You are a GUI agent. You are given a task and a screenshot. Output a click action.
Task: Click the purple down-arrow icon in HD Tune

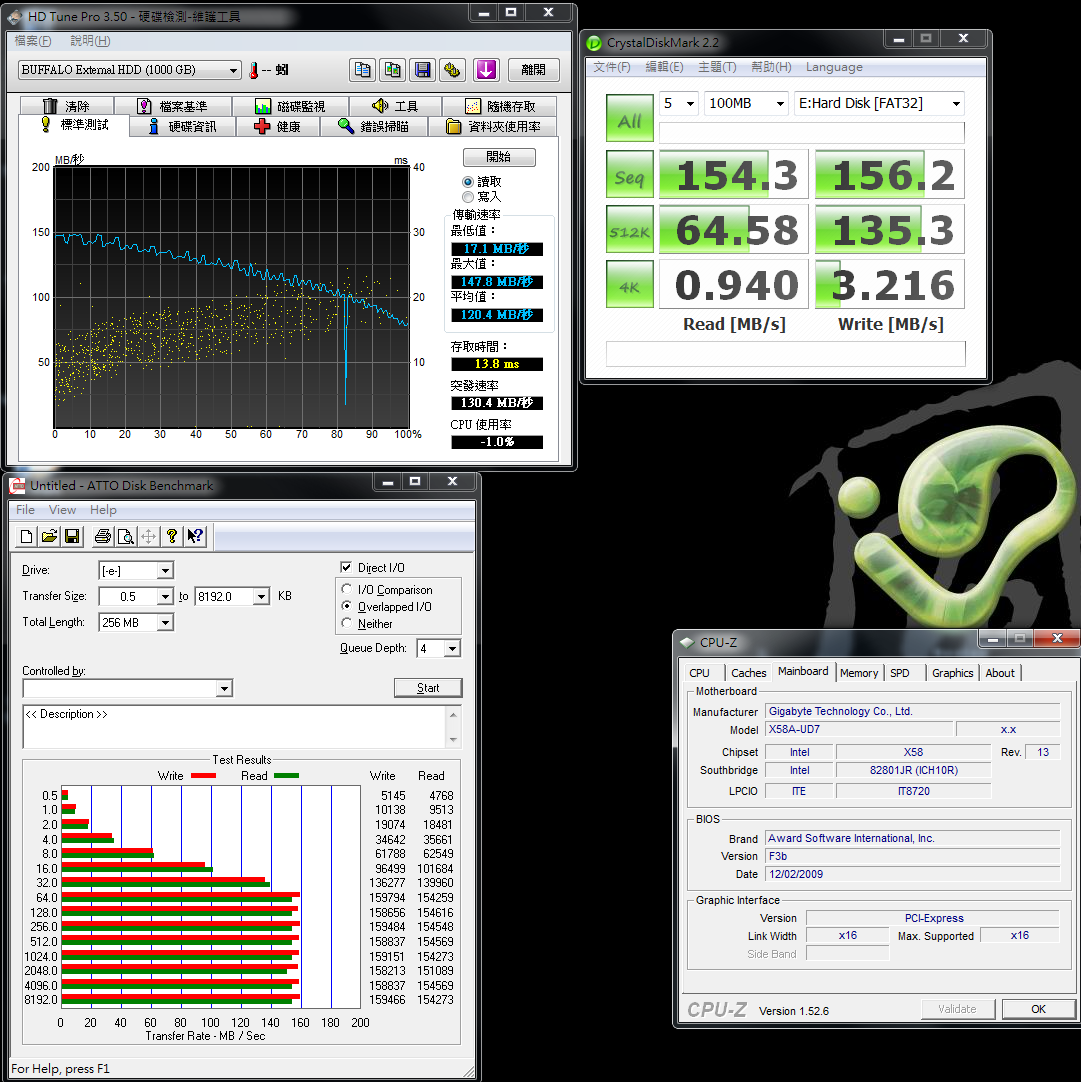pyautogui.click(x=486, y=70)
